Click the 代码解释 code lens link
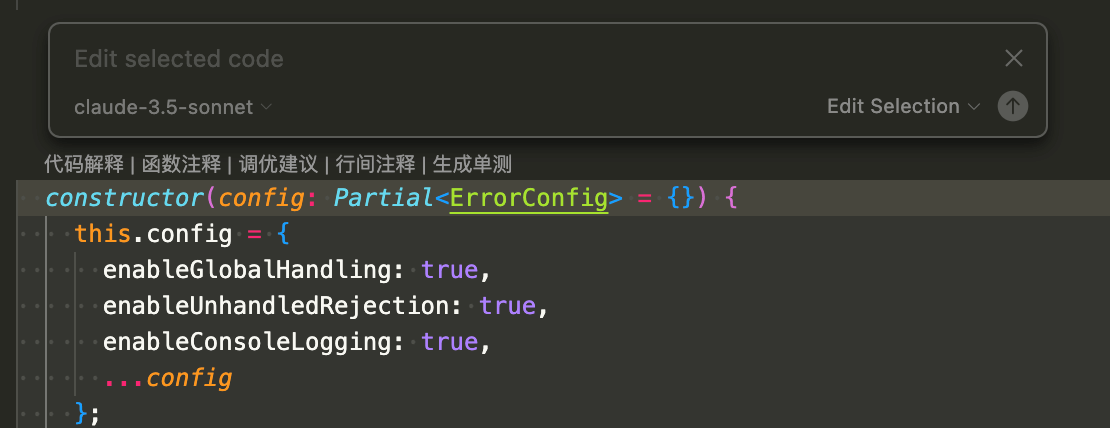Image resolution: width=1110 pixels, height=428 pixels. coord(84,164)
